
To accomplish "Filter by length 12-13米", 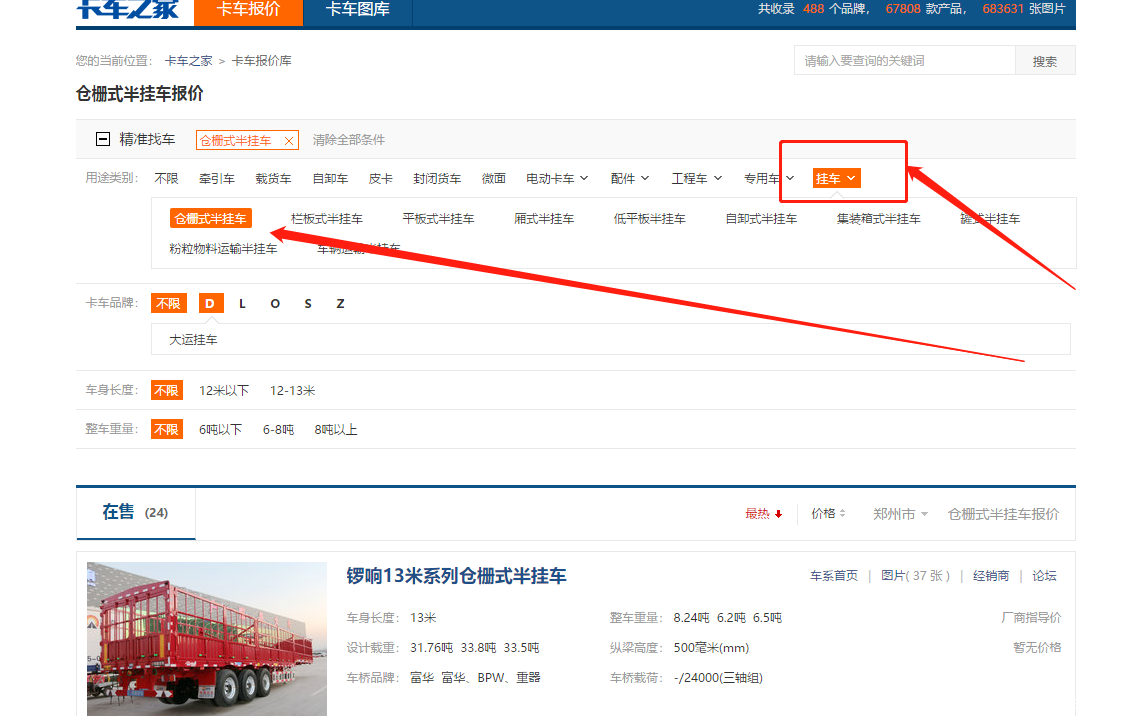I will click(292, 390).
